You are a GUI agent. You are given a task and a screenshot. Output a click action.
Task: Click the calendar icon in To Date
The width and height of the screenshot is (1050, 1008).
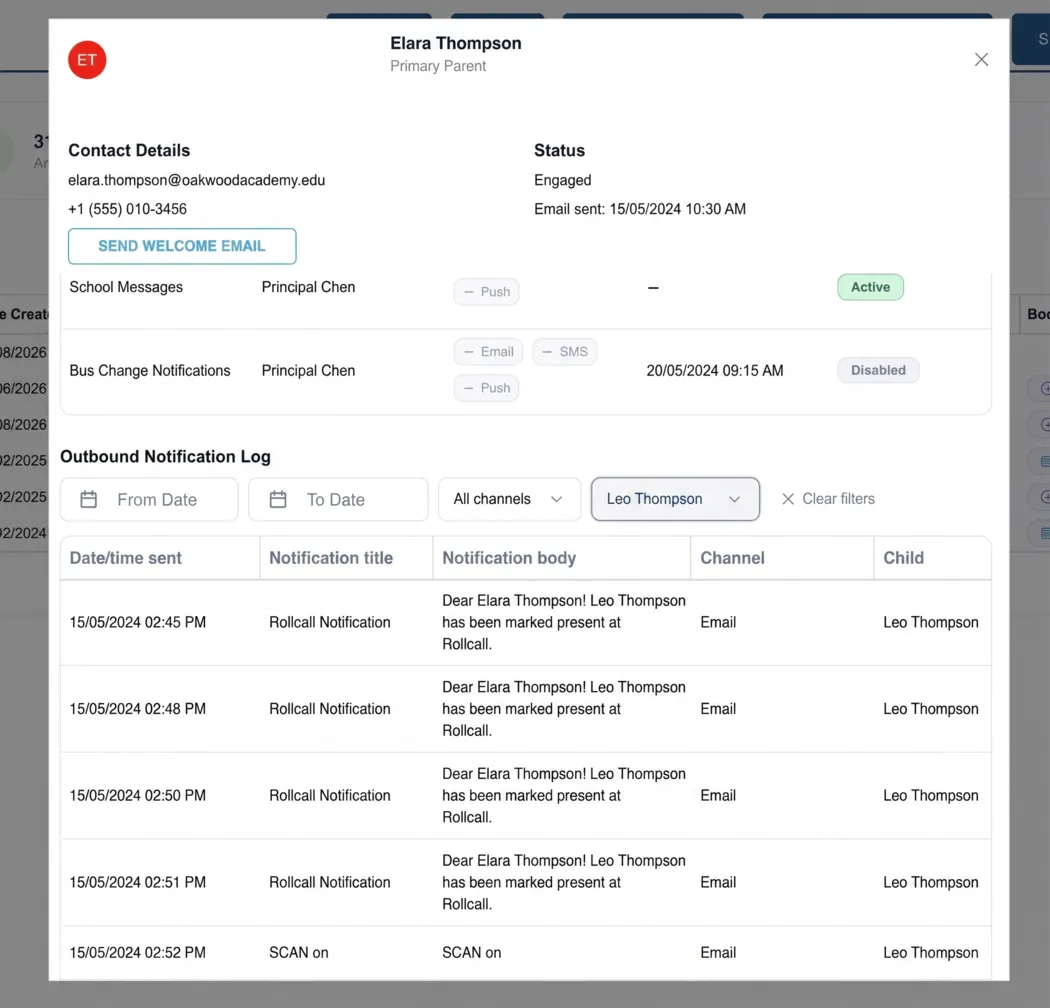click(278, 499)
